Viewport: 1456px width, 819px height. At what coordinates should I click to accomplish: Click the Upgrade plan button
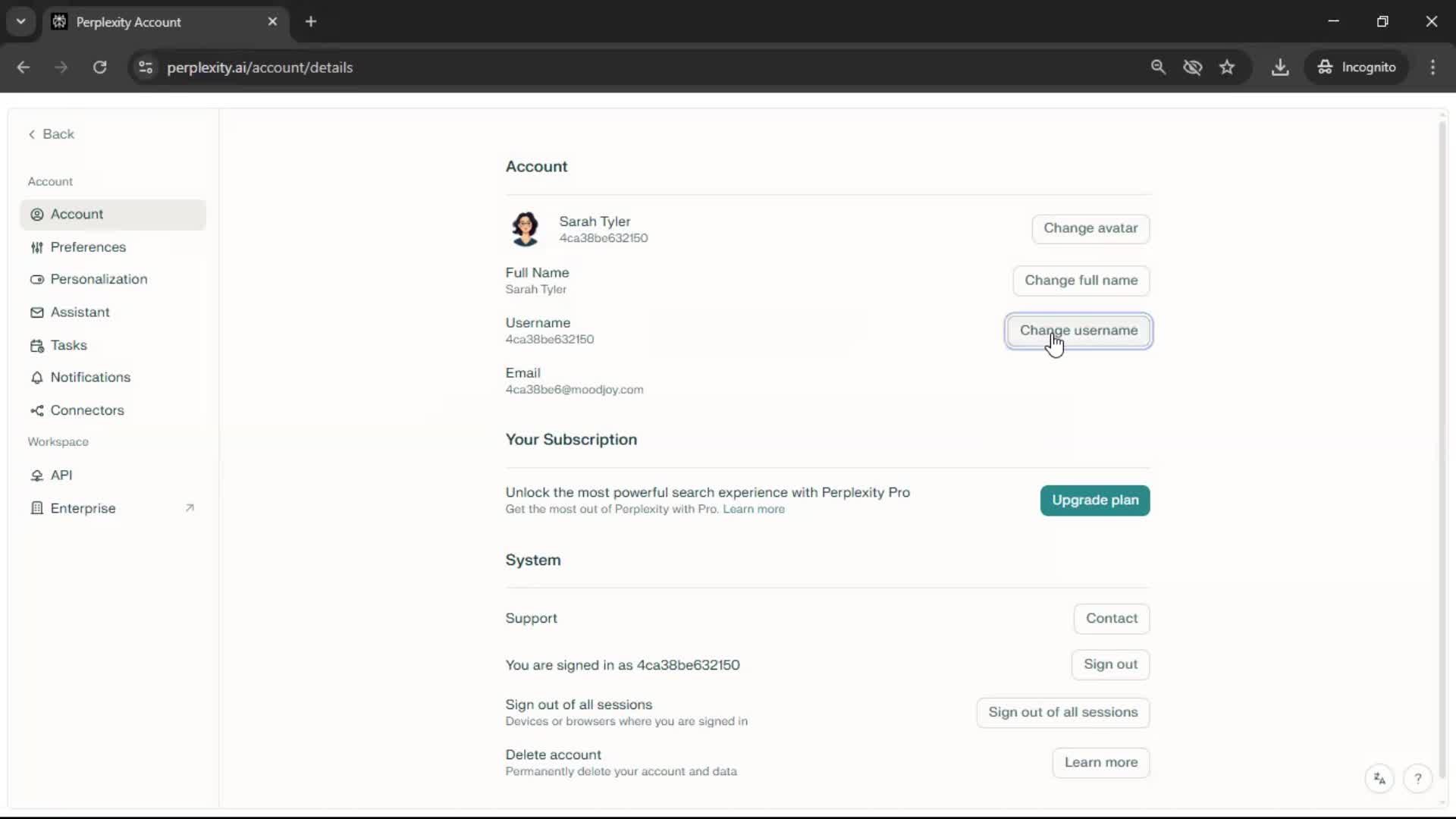tap(1094, 500)
